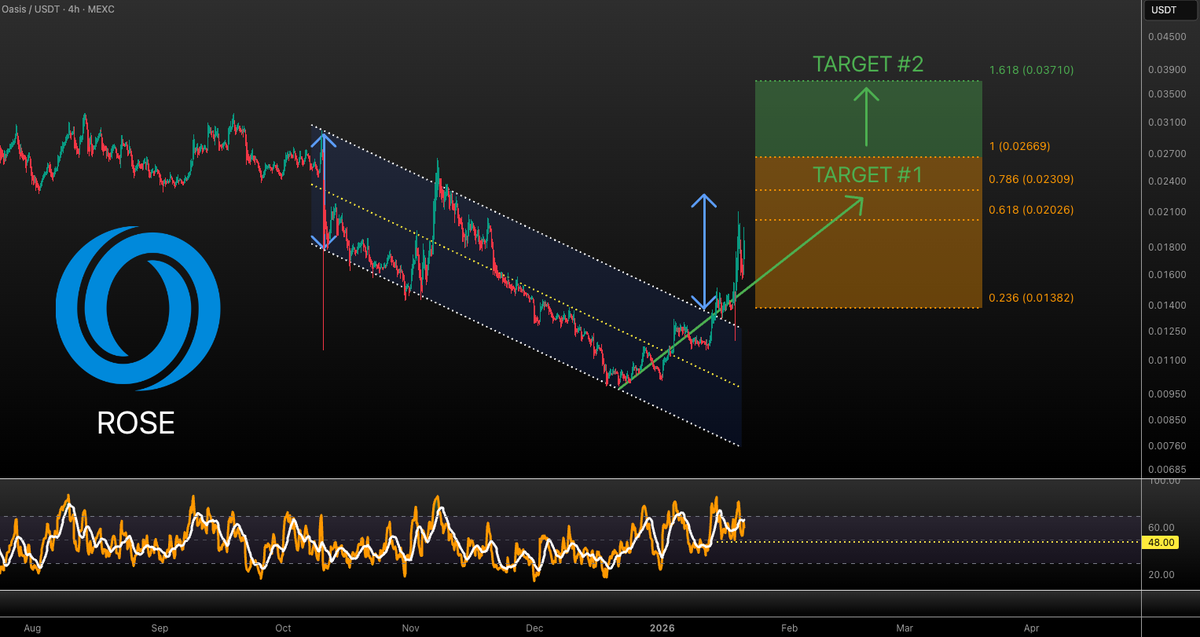
Task: Click the 0.02700 price axis label
Action: 1165,153
